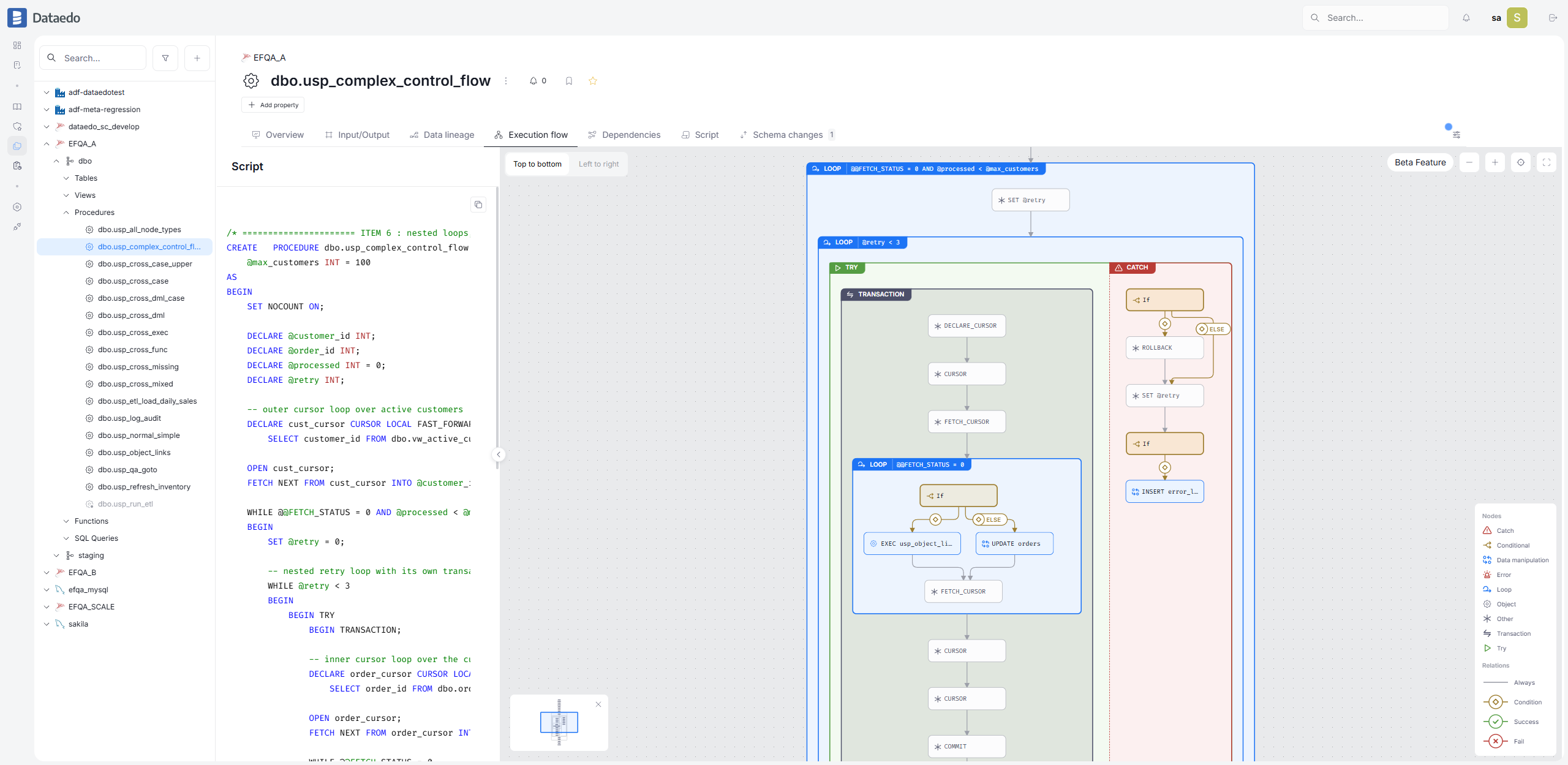Screen dimensions: 1568x765
Task: Click the Add property button
Action: 273,105
